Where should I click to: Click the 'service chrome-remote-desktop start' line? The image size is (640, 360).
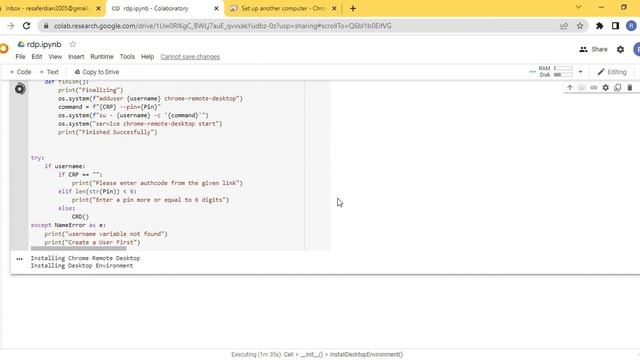tap(140, 123)
